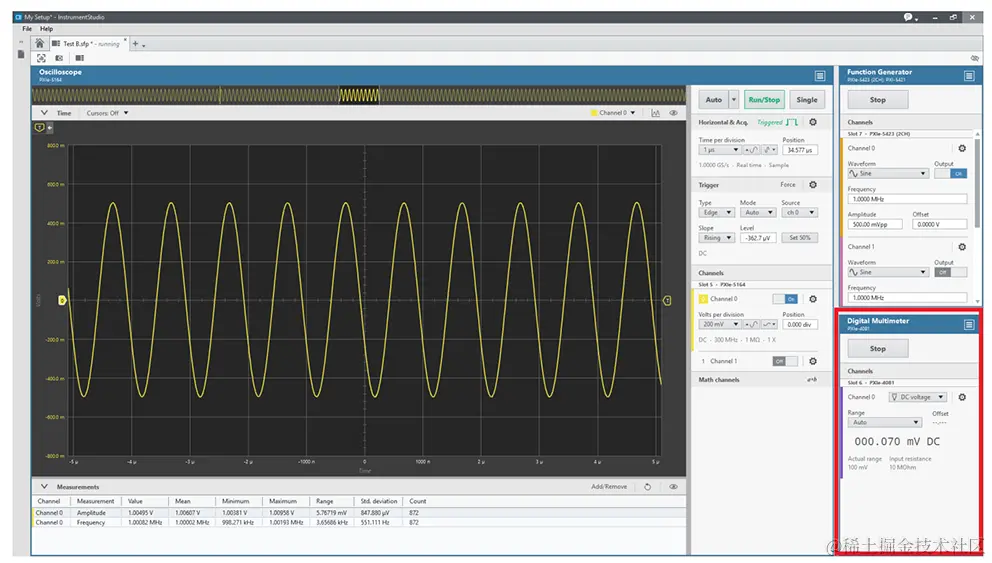Open the File menu
The image size is (992, 563).
[27, 29]
